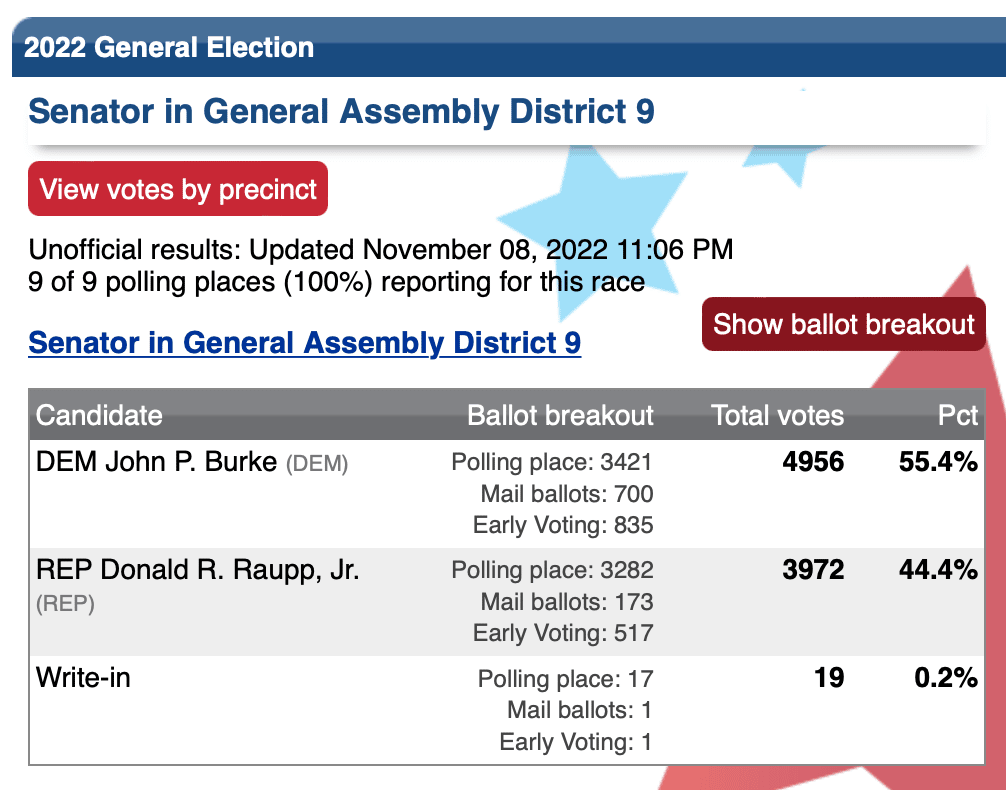The image size is (1006, 790).
Task: Open the Senator in General Assembly District 9 link
Action: click(305, 343)
